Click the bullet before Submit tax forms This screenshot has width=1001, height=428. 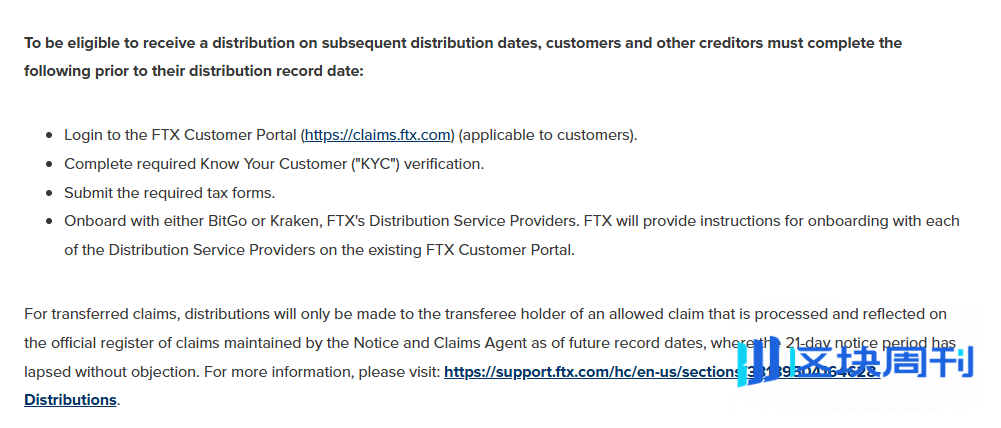[x=49, y=193]
